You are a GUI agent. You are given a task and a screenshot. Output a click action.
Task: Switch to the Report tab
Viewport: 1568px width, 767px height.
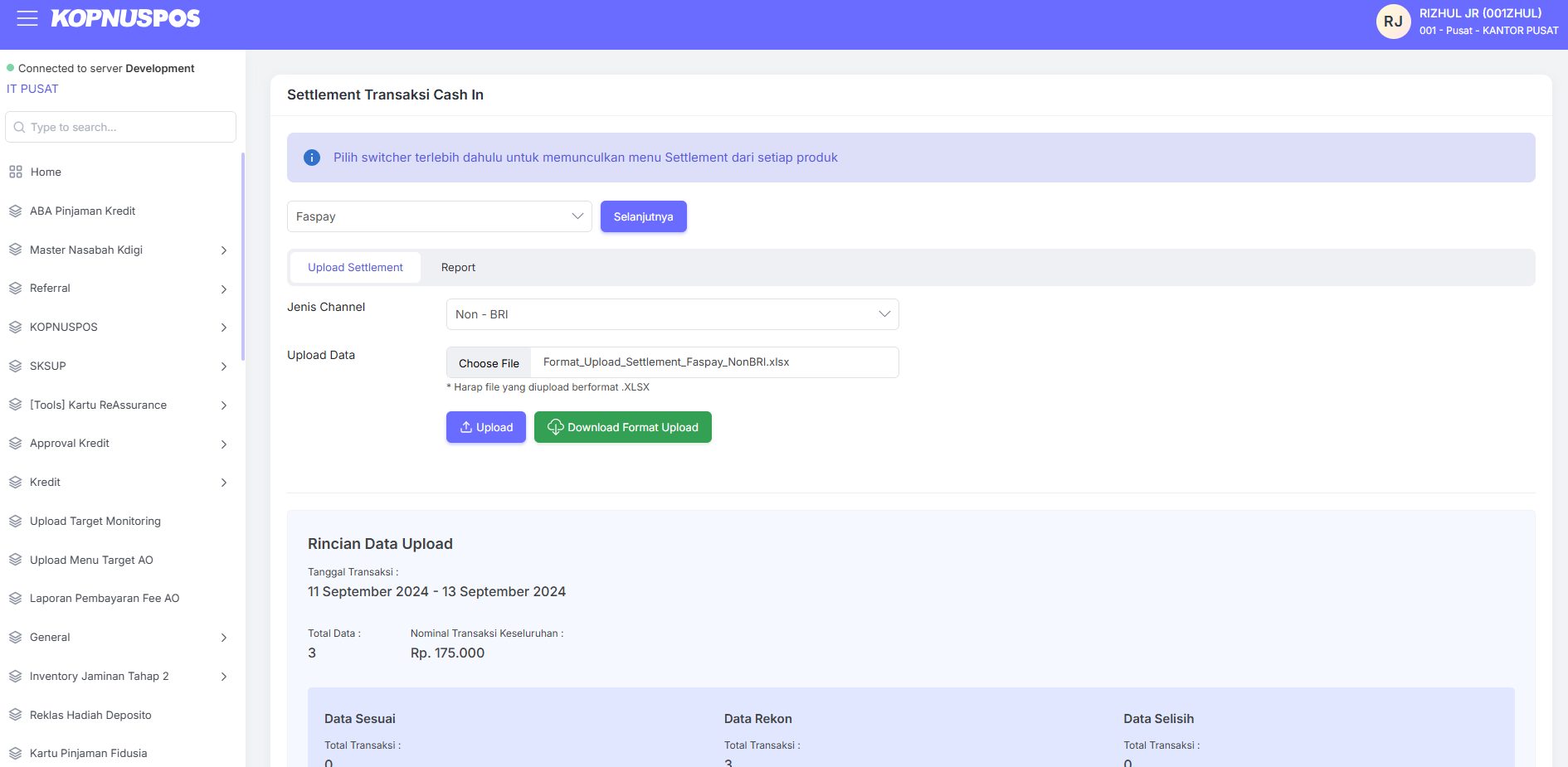[458, 267]
